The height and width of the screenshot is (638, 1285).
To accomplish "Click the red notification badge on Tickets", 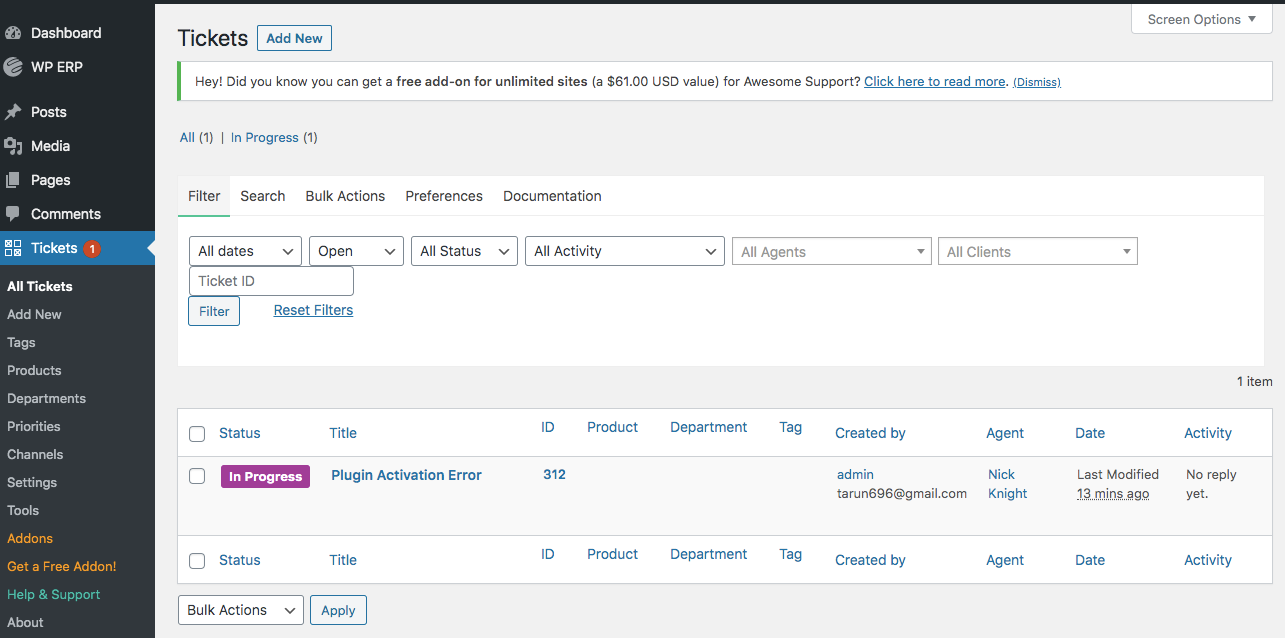I will point(91,247).
